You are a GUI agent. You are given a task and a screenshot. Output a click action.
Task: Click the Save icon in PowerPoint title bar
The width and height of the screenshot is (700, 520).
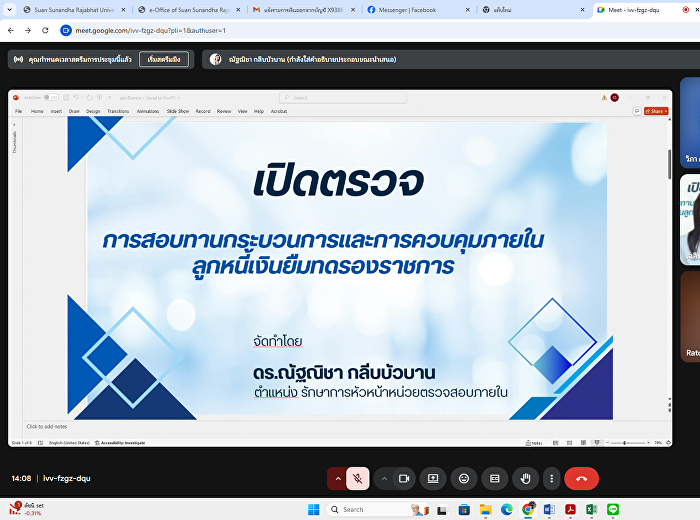[x=66, y=97]
